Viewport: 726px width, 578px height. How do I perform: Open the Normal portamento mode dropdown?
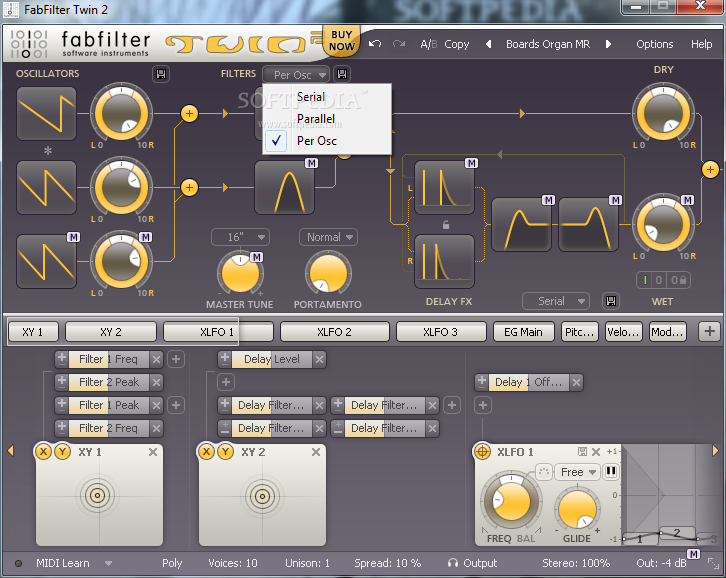click(x=328, y=237)
